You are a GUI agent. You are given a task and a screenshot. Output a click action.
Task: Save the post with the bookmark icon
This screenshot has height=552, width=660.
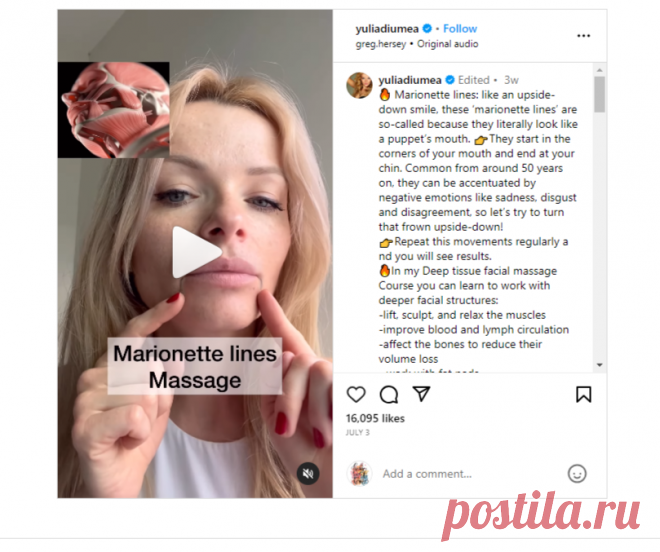point(583,395)
